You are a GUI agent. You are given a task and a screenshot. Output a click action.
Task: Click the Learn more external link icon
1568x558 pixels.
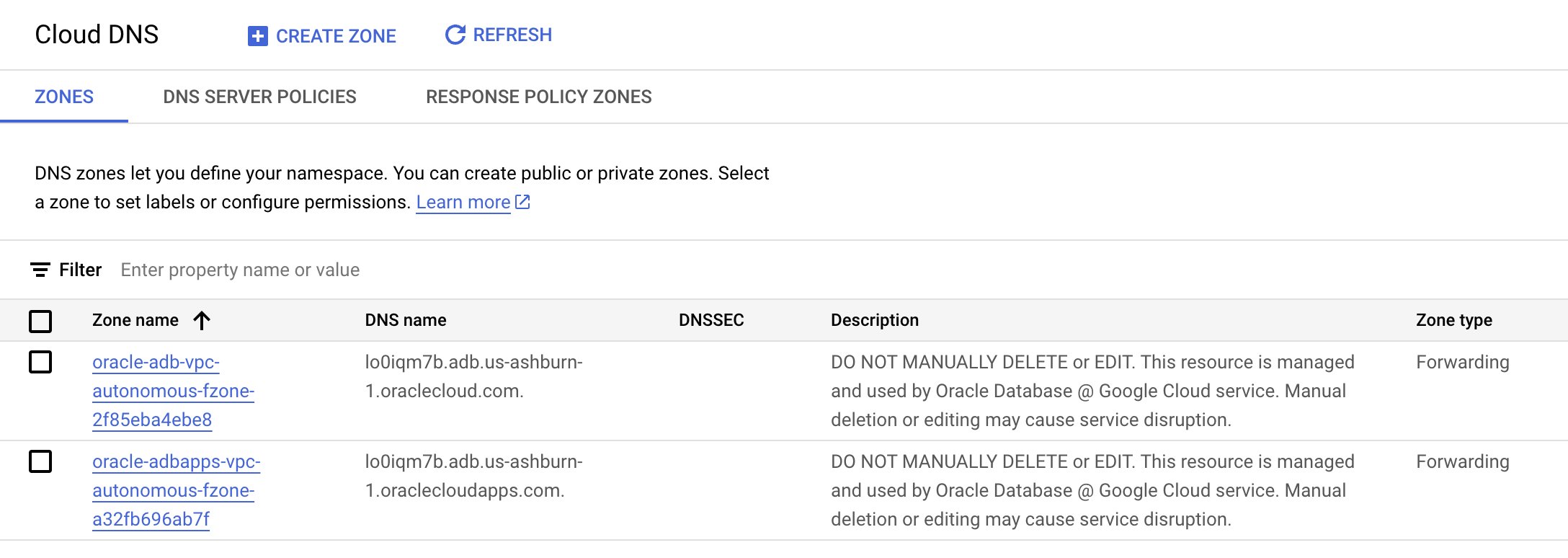tap(523, 202)
